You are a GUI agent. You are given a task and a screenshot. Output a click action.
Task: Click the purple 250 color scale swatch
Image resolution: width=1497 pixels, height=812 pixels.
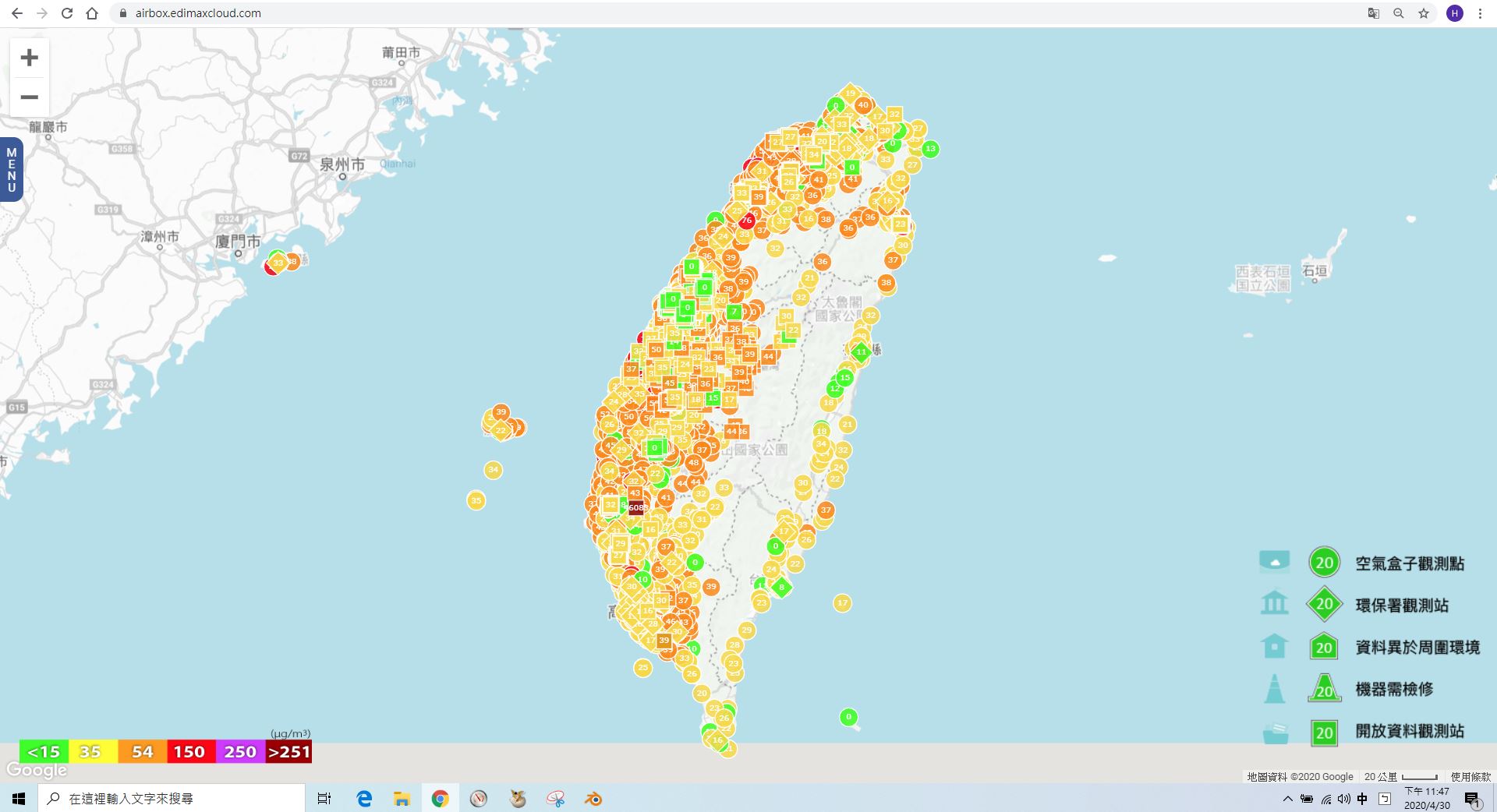[239, 752]
